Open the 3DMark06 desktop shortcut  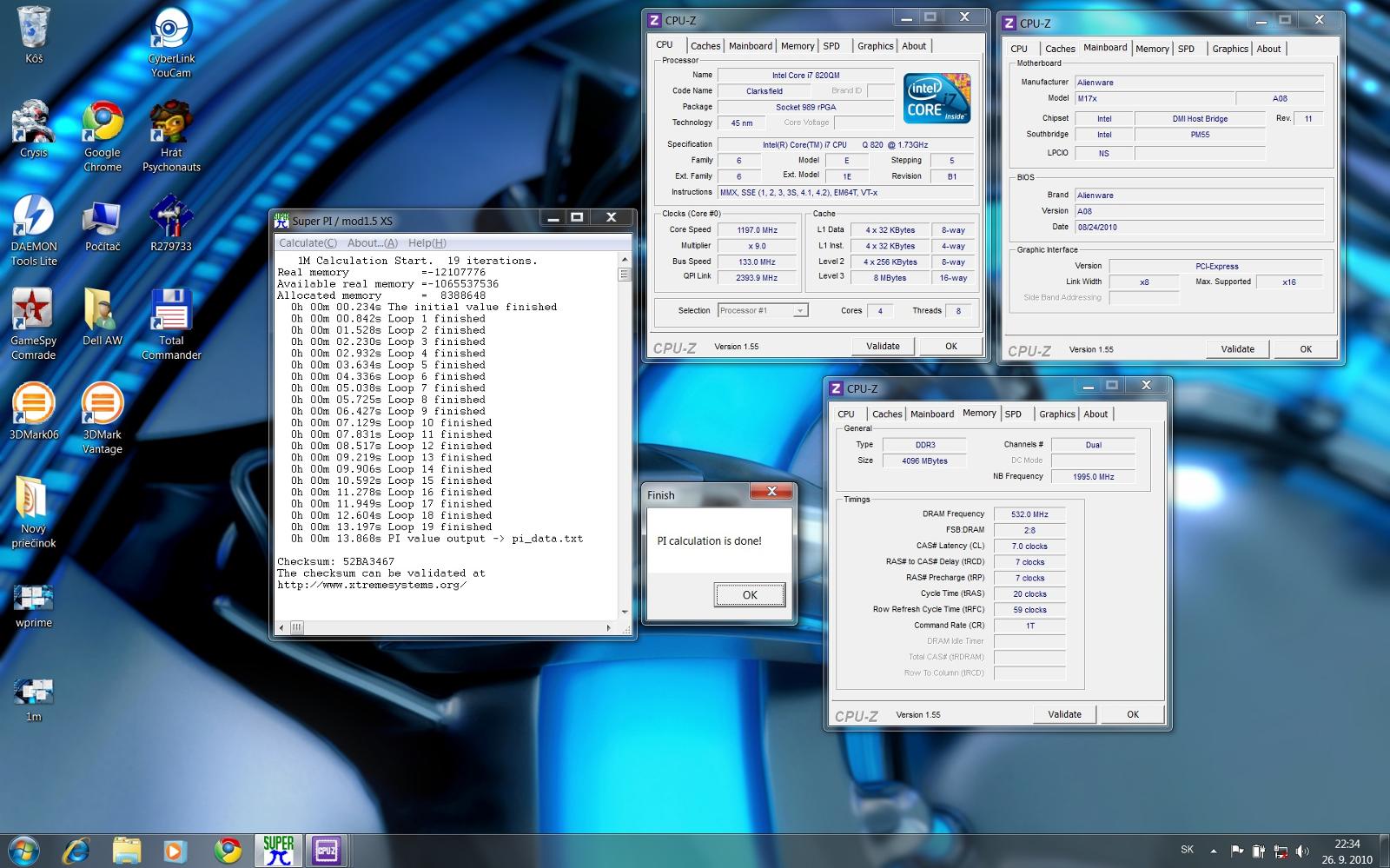tap(34, 411)
